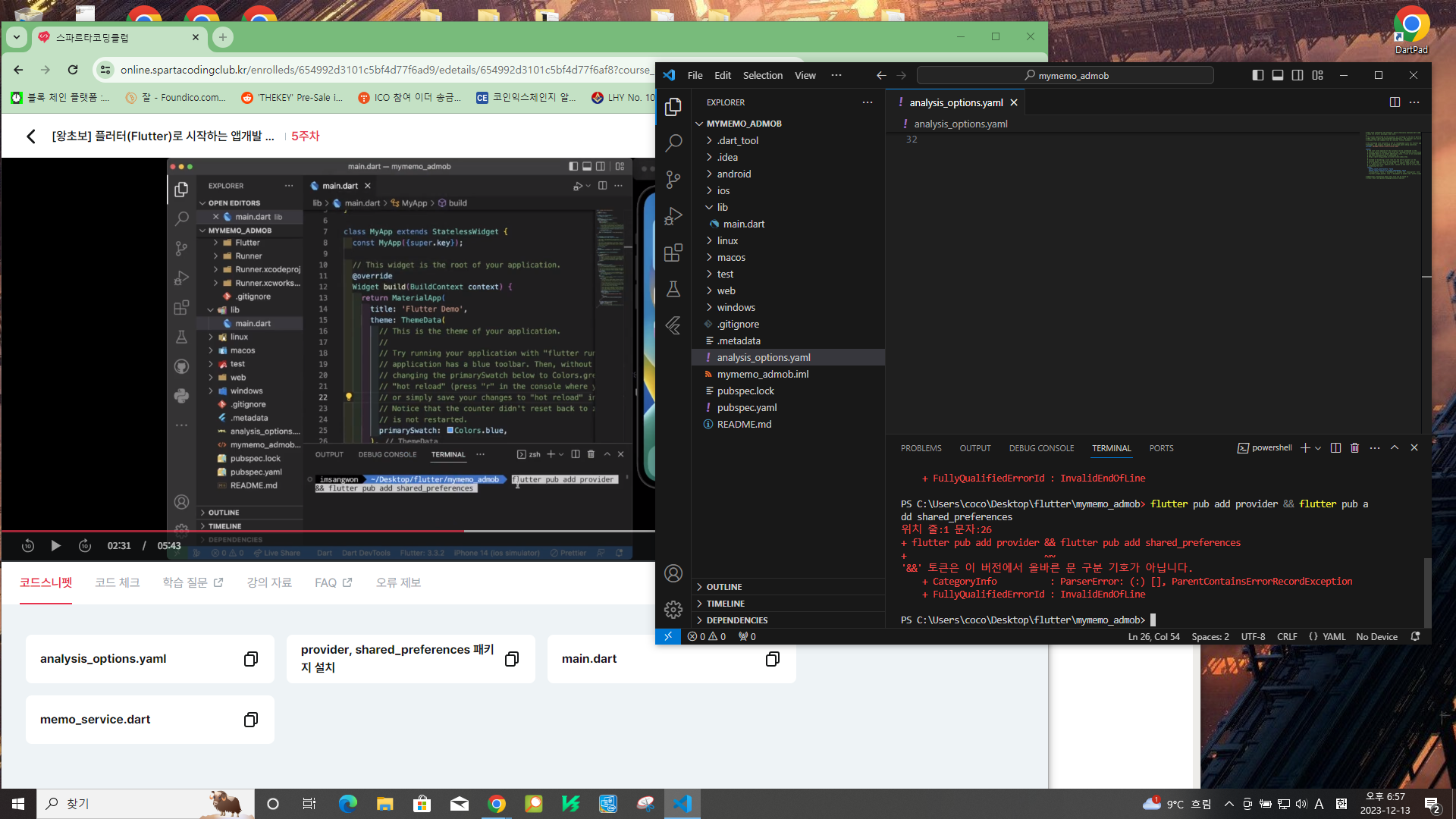Screen dimensions: 1456x819
Task: Expand the DEPENDENCIES section
Action: point(788,620)
